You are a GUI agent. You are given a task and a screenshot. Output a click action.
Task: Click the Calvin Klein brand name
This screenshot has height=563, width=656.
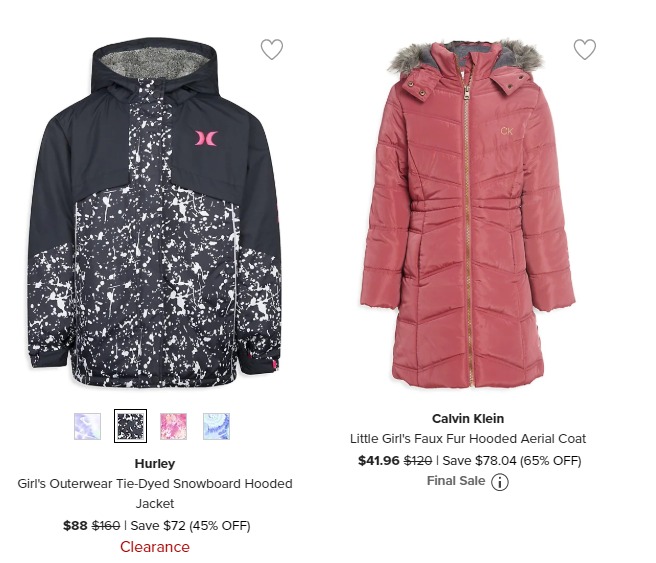(x=468, y=418)
